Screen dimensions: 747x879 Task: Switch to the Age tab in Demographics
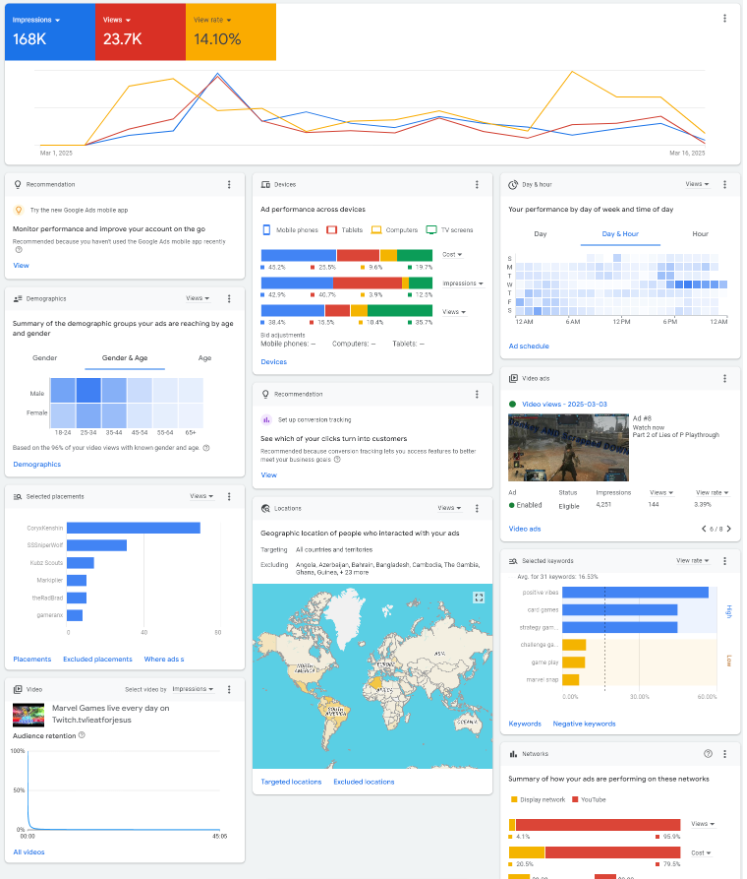tap(204, 358)
